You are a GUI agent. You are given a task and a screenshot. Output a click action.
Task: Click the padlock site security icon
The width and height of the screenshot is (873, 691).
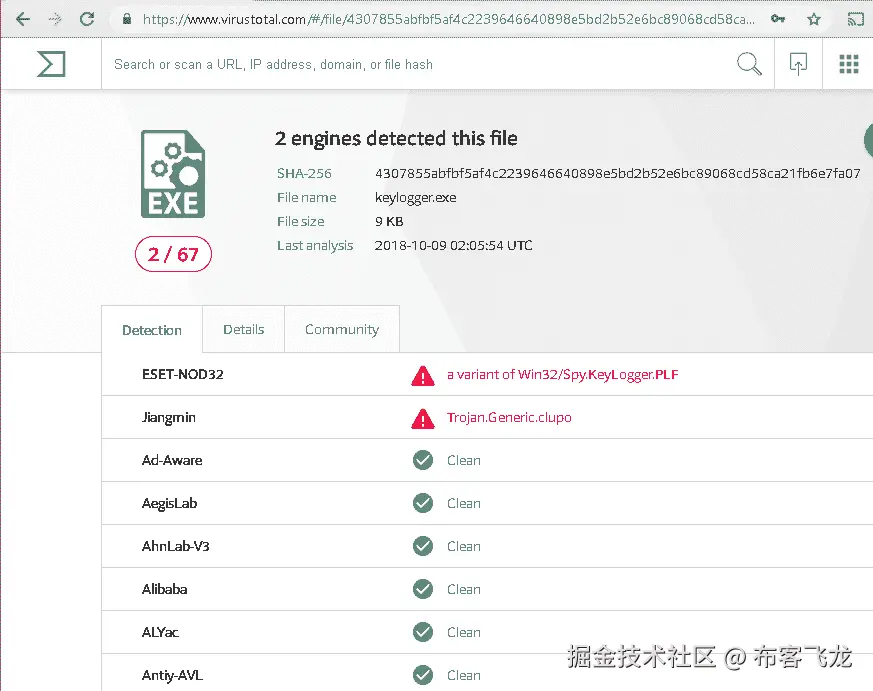(127, 19)
